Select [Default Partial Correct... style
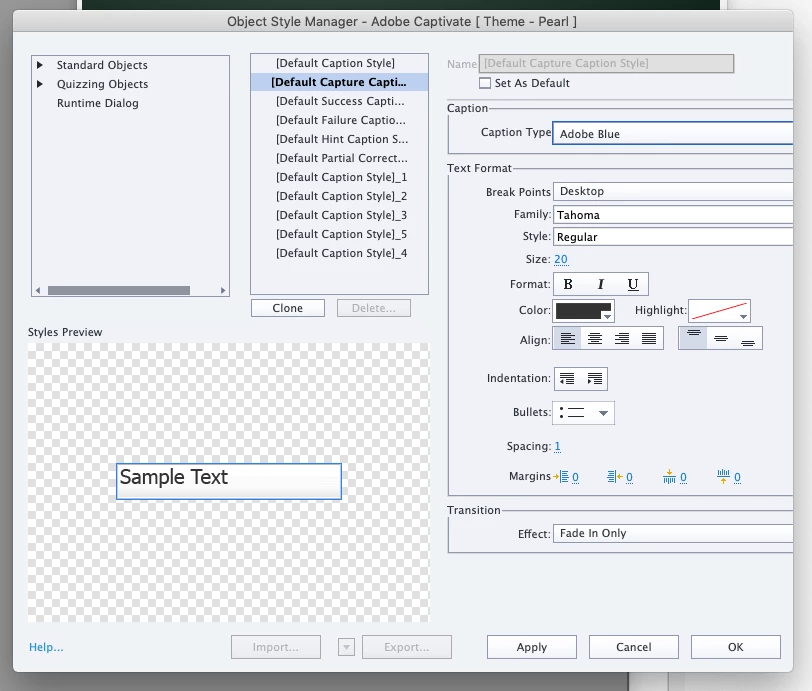This screenshot has height=691, width=812. 339,158
